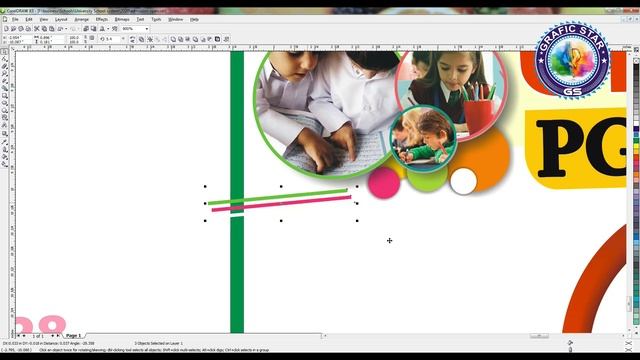Open the Tools menu

coord(156,19)
